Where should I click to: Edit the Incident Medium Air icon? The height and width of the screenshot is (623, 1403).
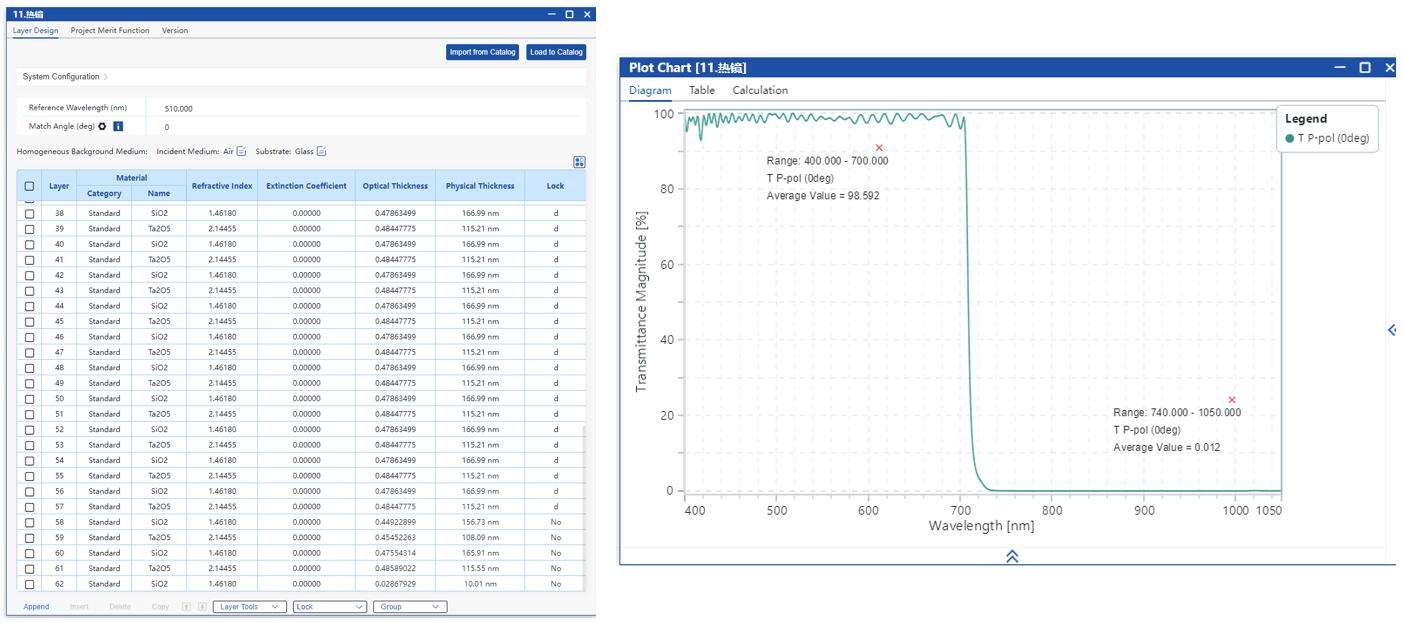click(241, 152)
